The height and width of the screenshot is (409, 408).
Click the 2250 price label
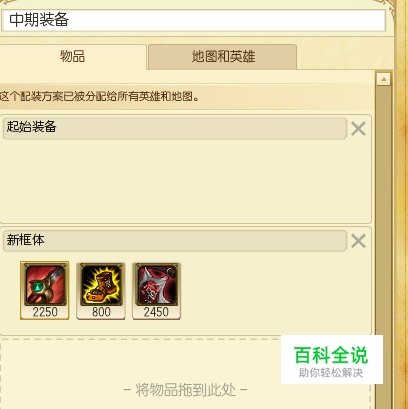(45, 312)
